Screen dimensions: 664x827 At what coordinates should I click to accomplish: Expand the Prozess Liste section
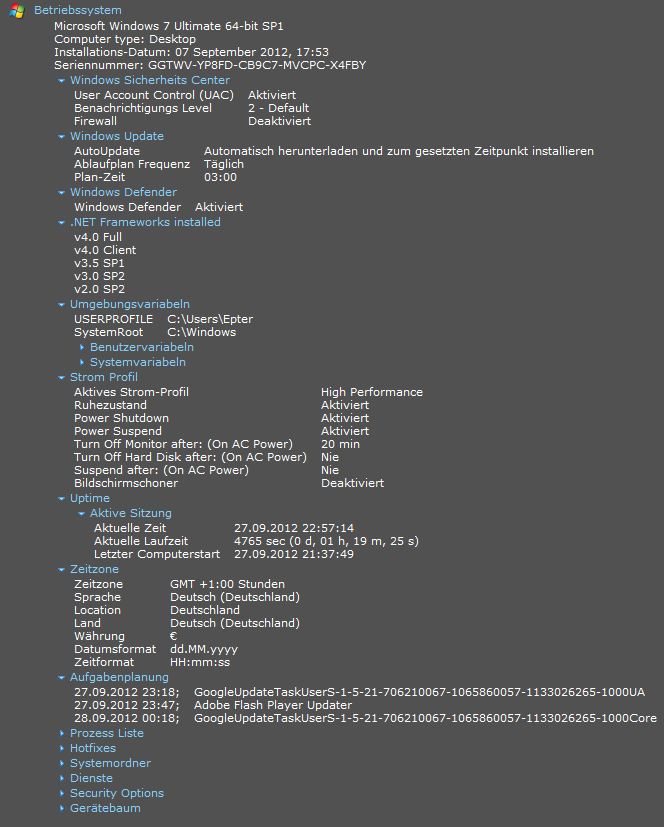tap(107, 733)
